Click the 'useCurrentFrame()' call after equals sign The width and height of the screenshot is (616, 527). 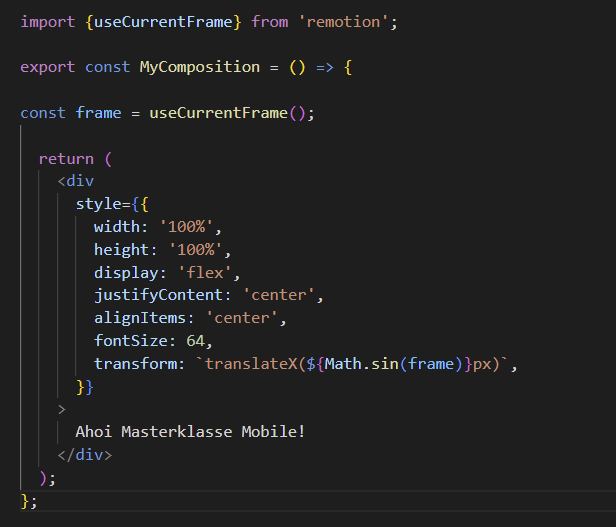(x=227, y=113)
